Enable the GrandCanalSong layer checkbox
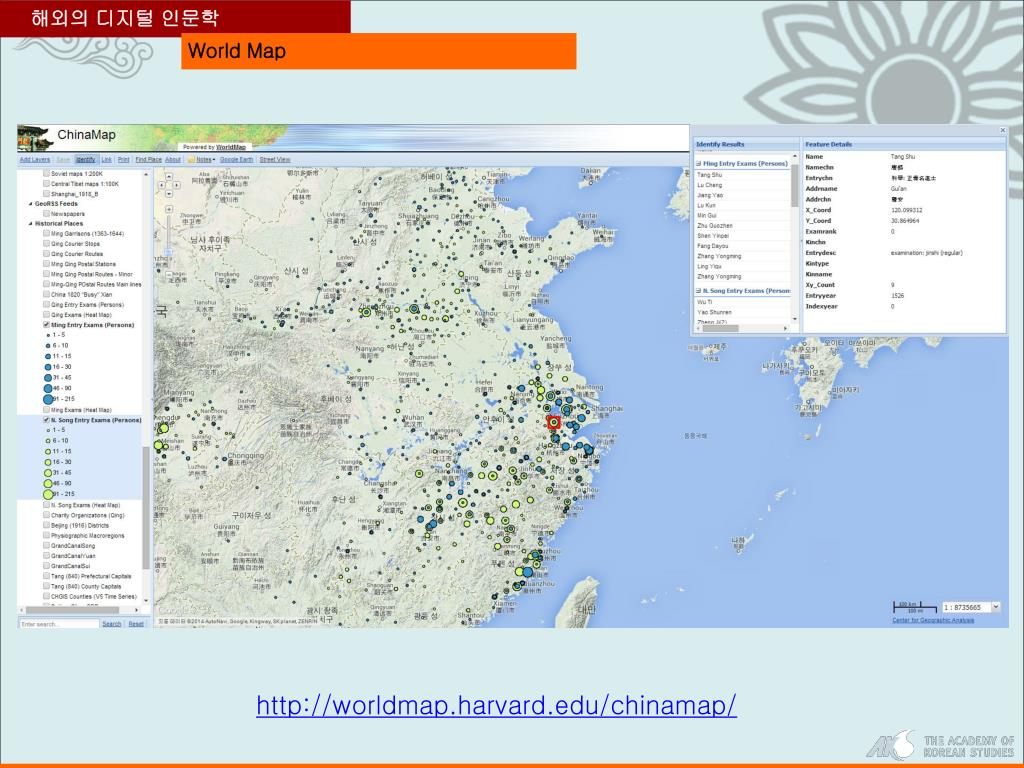 tap(46, 546)
